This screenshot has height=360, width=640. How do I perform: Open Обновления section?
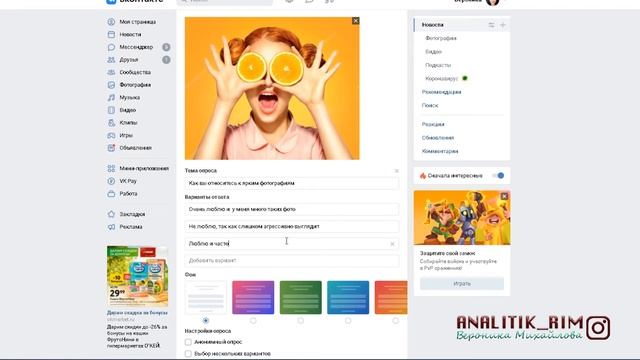[438, 138]
